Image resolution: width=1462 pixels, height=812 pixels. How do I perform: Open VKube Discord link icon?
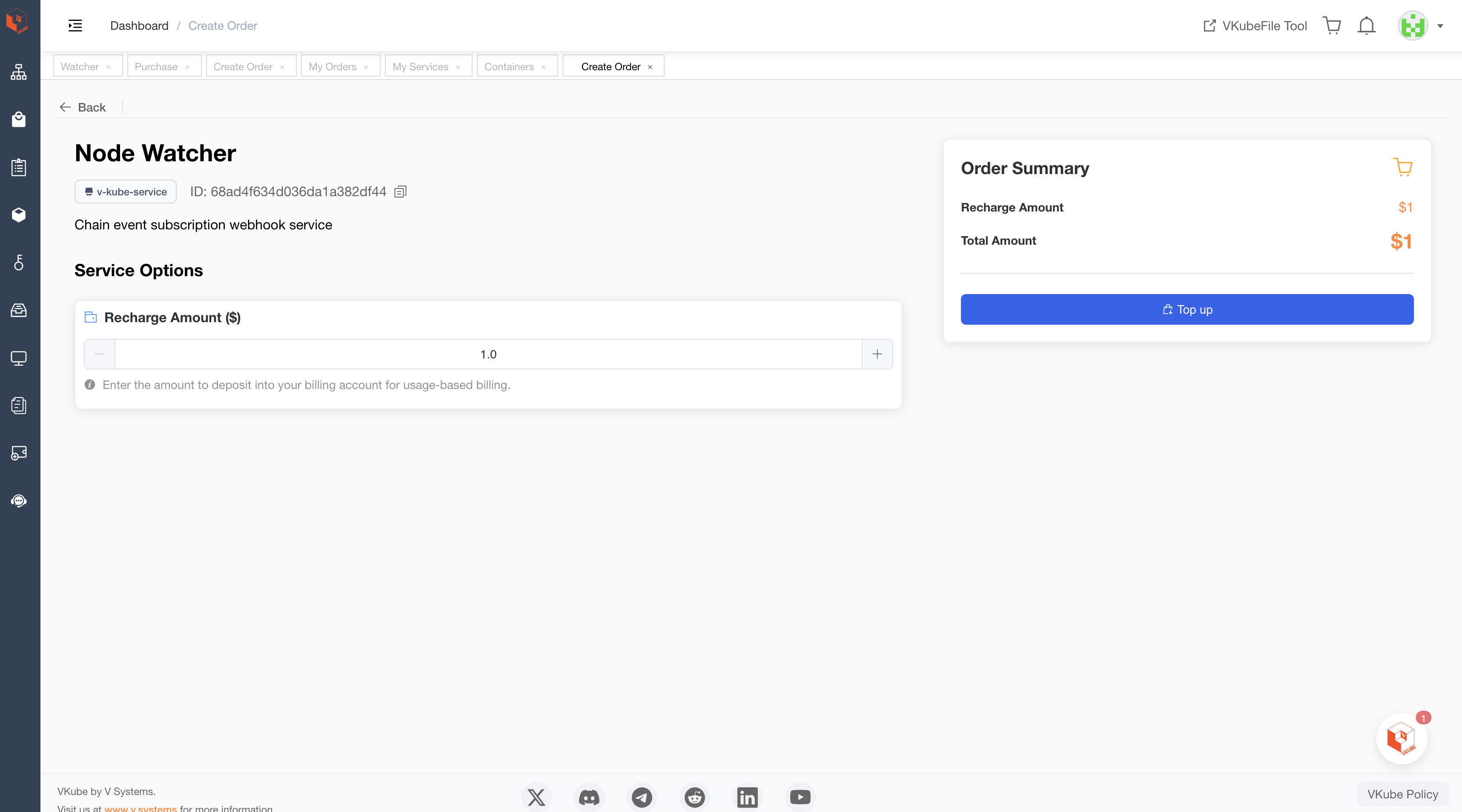588,797
